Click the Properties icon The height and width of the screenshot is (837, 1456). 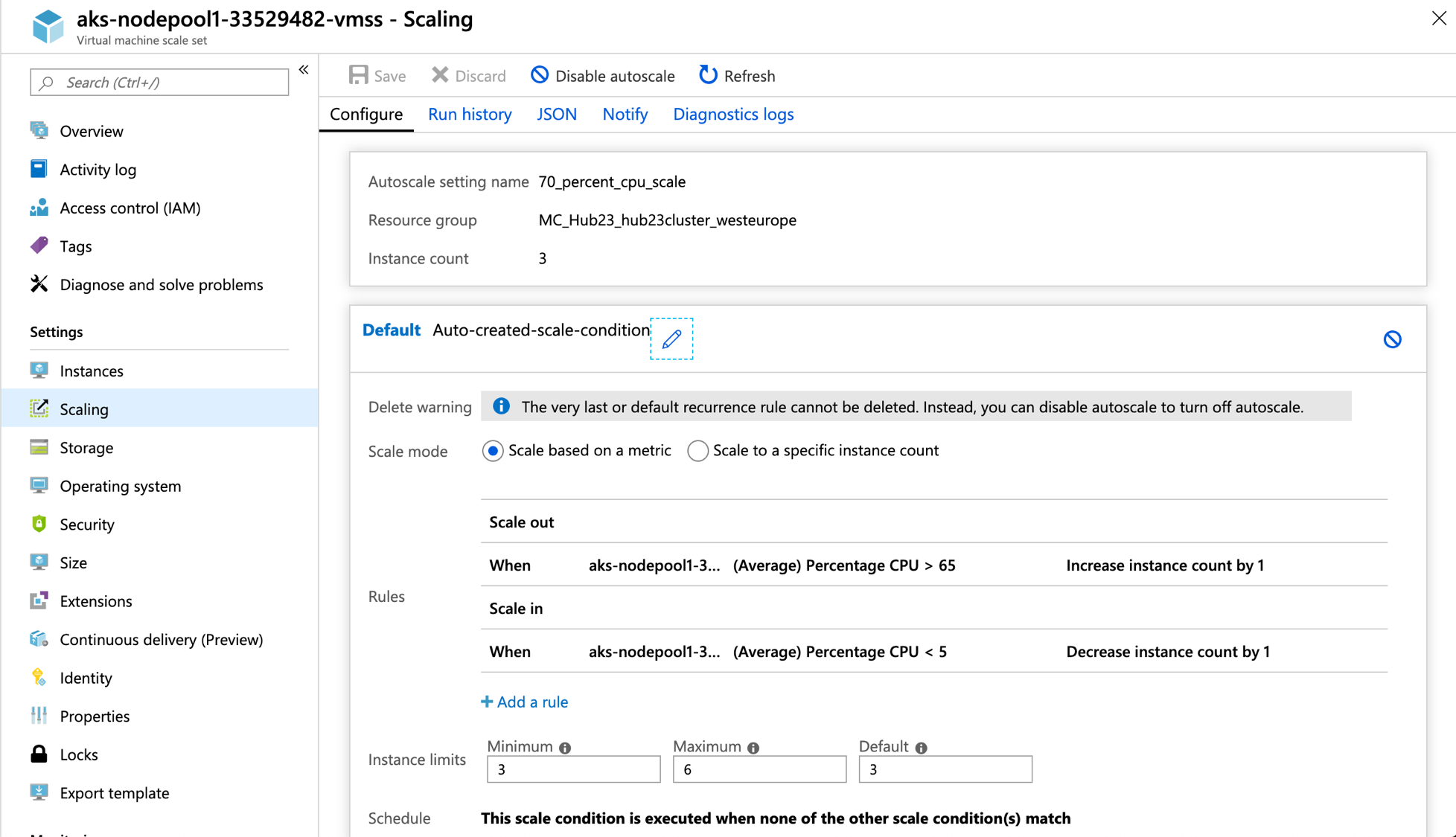[39, 716]
